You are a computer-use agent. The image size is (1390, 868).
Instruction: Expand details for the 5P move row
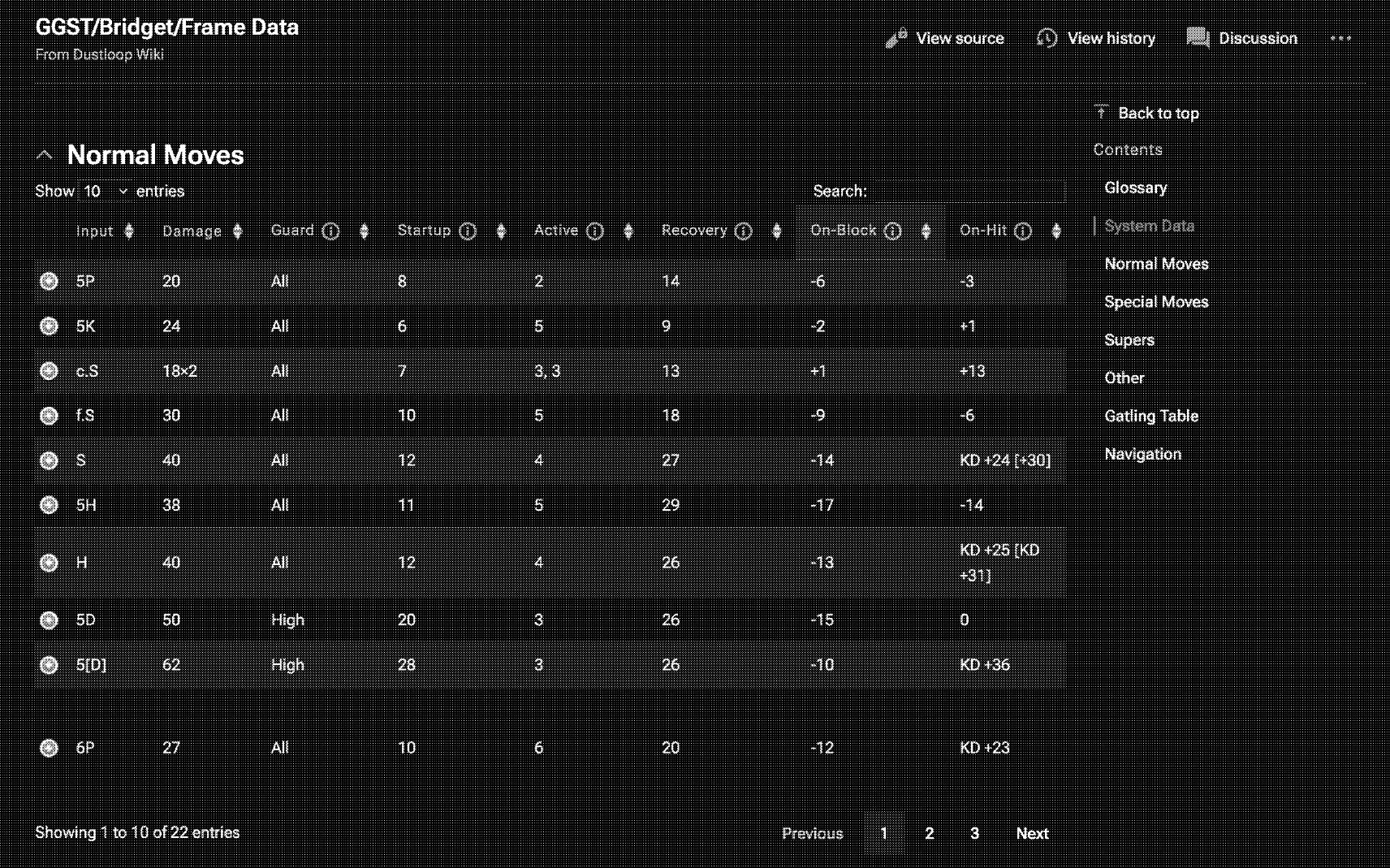(49, 281)
